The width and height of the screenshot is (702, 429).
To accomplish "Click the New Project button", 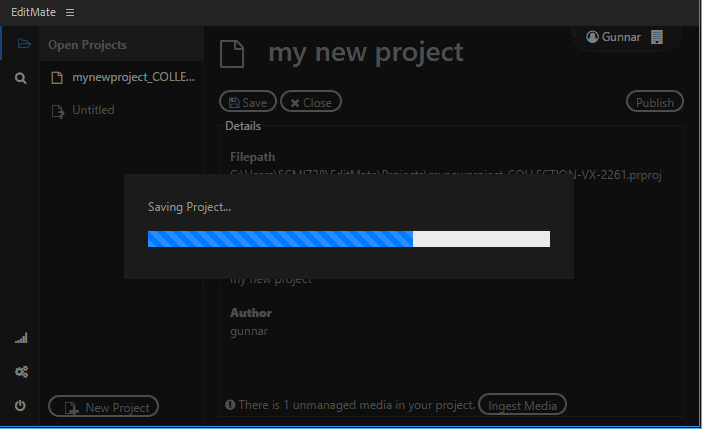I will 104,407.
